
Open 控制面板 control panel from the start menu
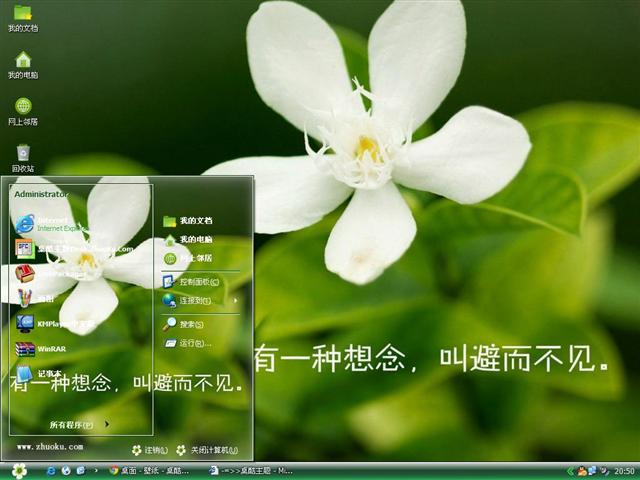pyautogui.click(x=191, y=282)
